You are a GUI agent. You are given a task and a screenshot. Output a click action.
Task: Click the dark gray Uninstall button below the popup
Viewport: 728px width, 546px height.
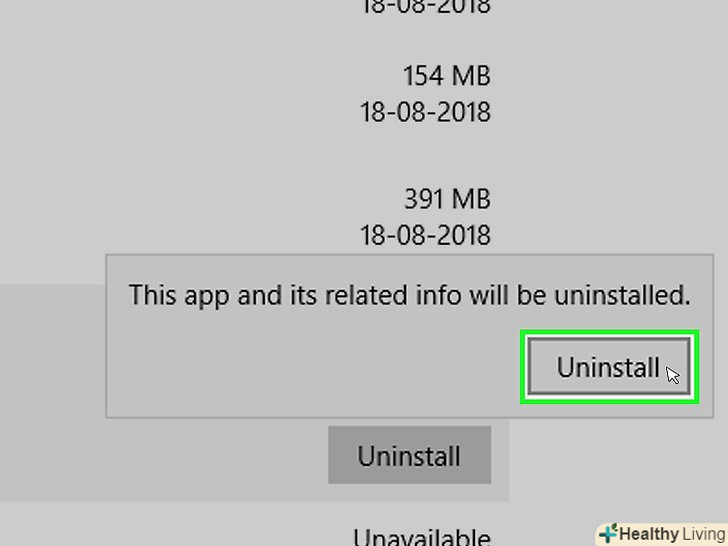point(410,455)
